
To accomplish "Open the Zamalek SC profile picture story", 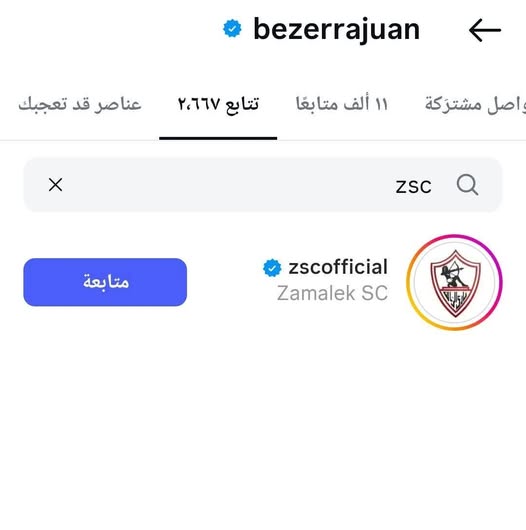I will click(x=455, y=283).
